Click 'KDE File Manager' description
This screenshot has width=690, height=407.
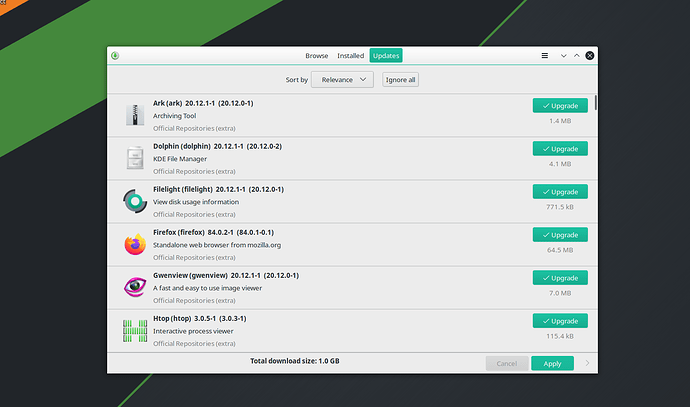click(x=180, y=159)
